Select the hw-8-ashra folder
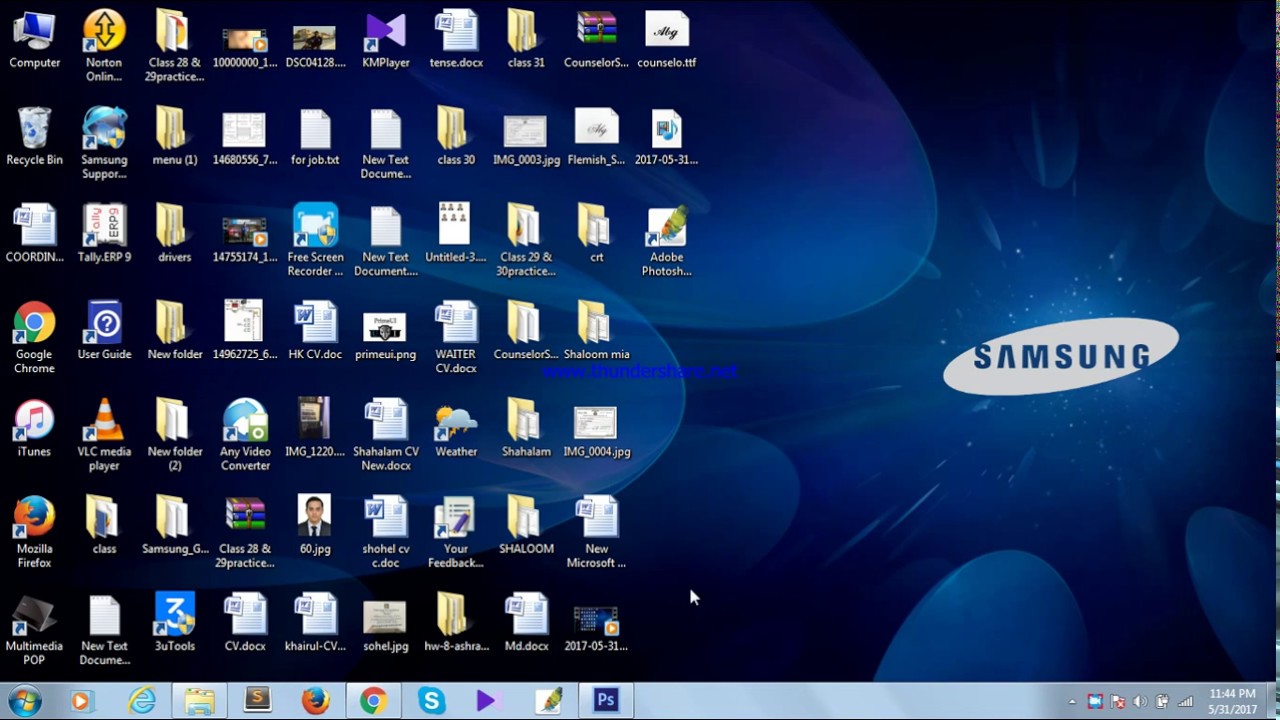Image resolution: width=1280 pixels, height=720 pixels. pyautogui.click(x=456, y=622)
